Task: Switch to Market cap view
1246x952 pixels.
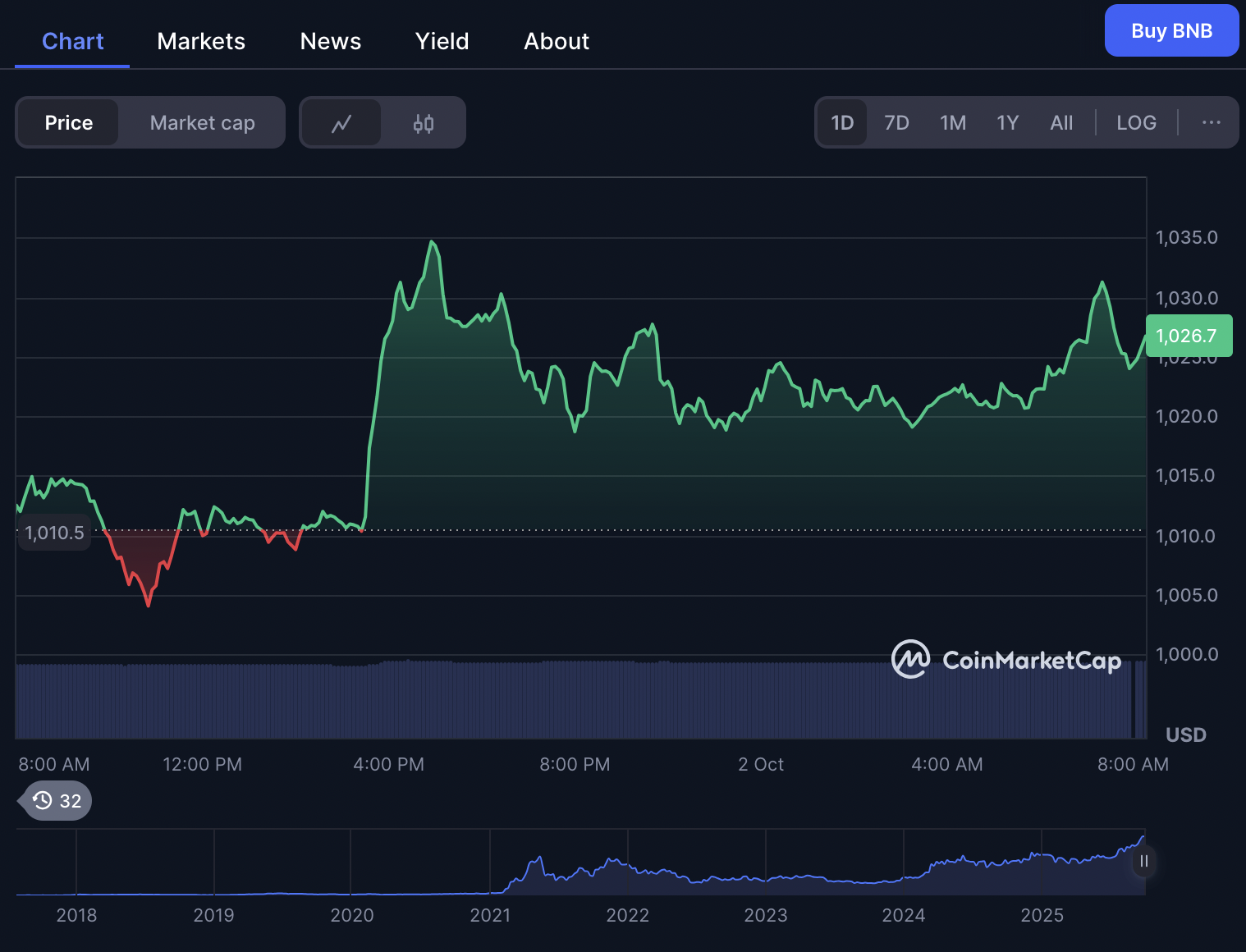Action: point(202,123)
